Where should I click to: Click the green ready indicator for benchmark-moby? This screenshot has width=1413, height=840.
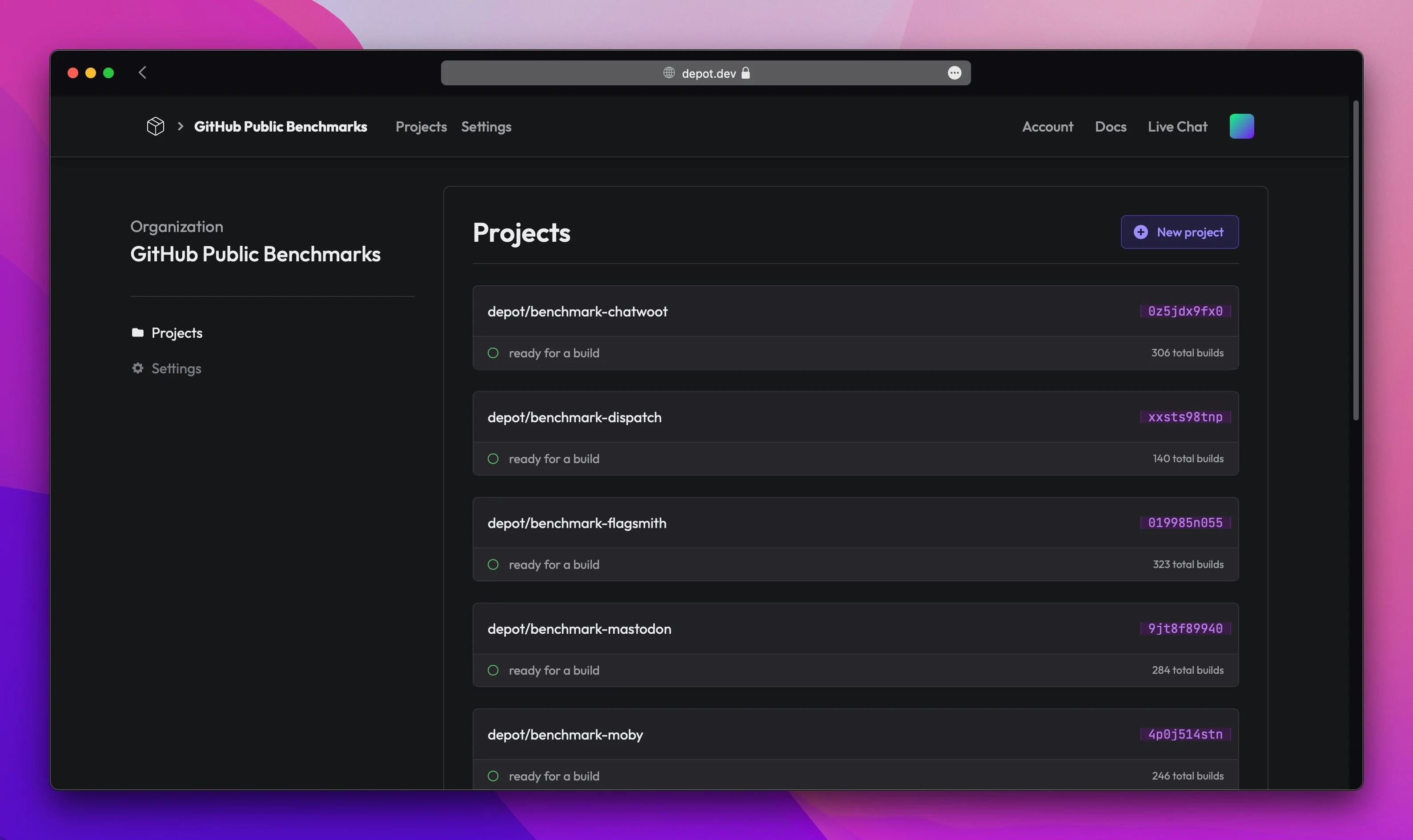click(493, 776)
